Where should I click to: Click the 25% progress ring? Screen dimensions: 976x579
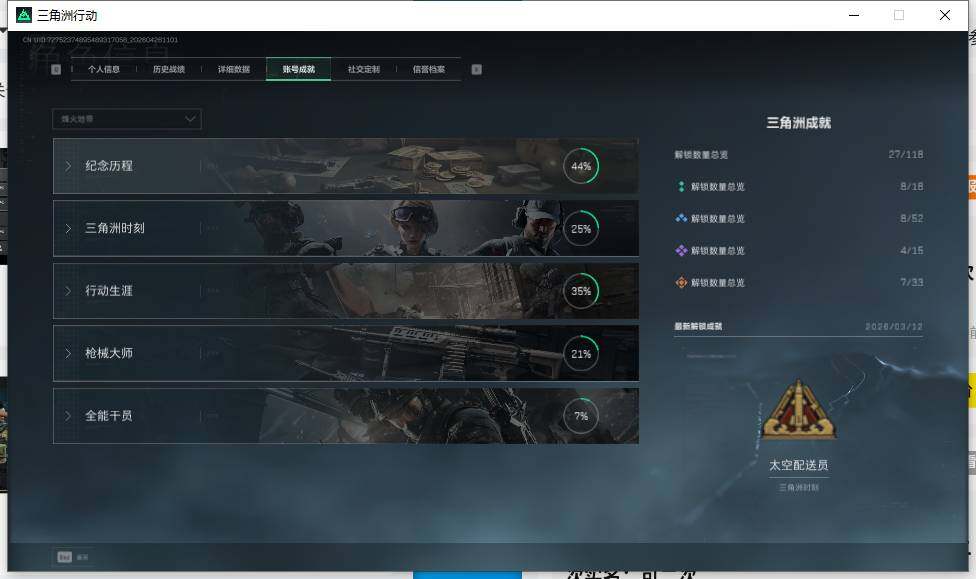581,228
